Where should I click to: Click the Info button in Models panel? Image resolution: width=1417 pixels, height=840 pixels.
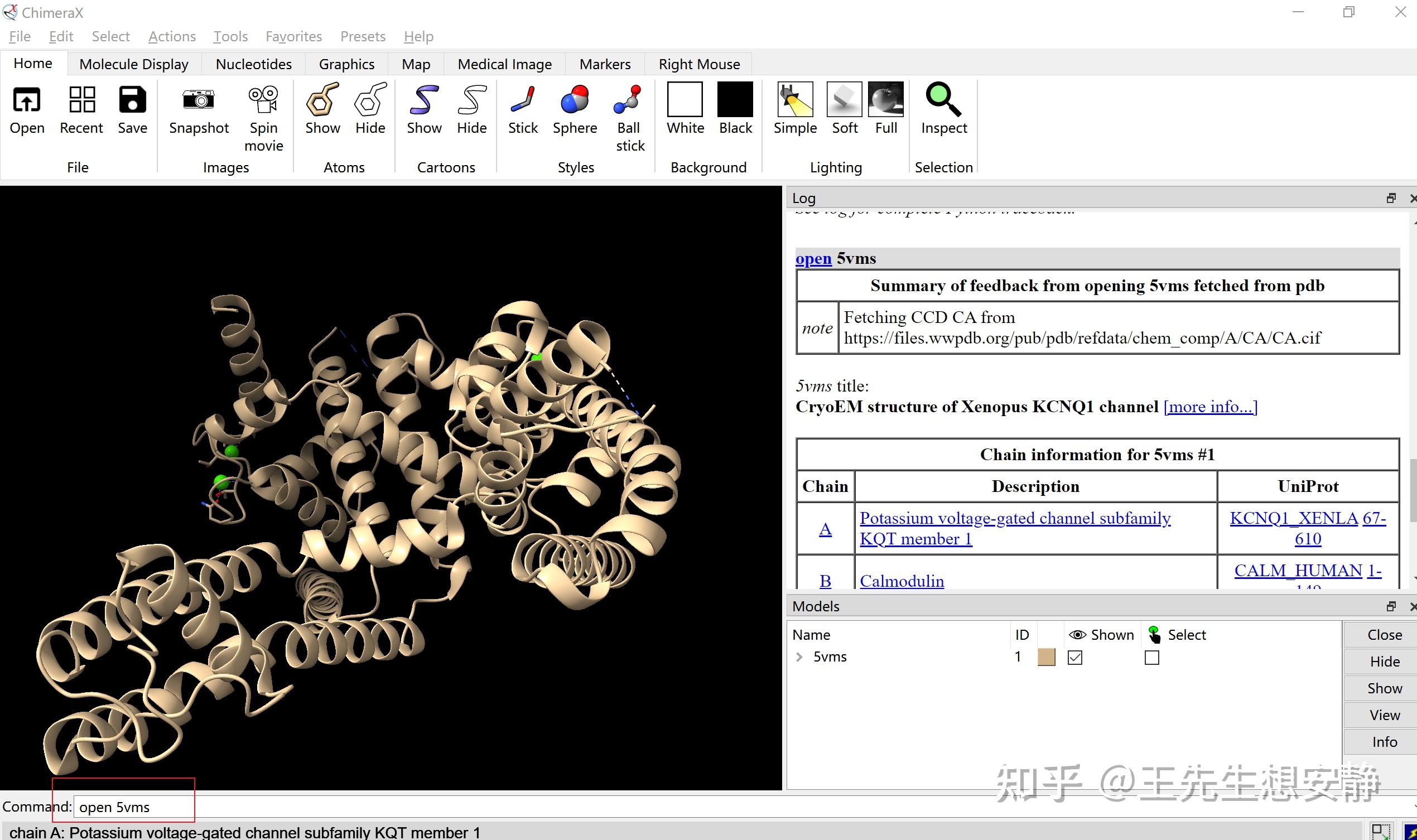(x=1384, y=741)
